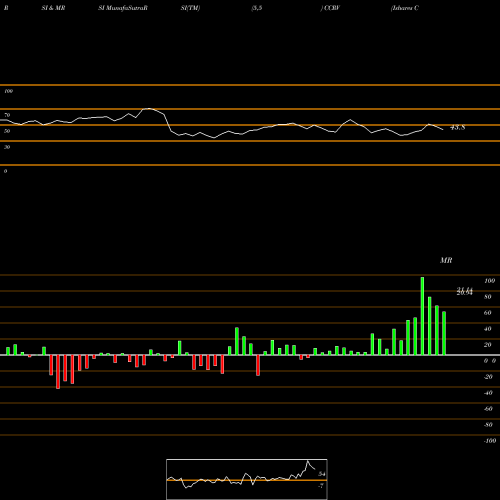Select the MR axis label -60
The width and height of the screenshot is (500, 500).
point(488,409)
